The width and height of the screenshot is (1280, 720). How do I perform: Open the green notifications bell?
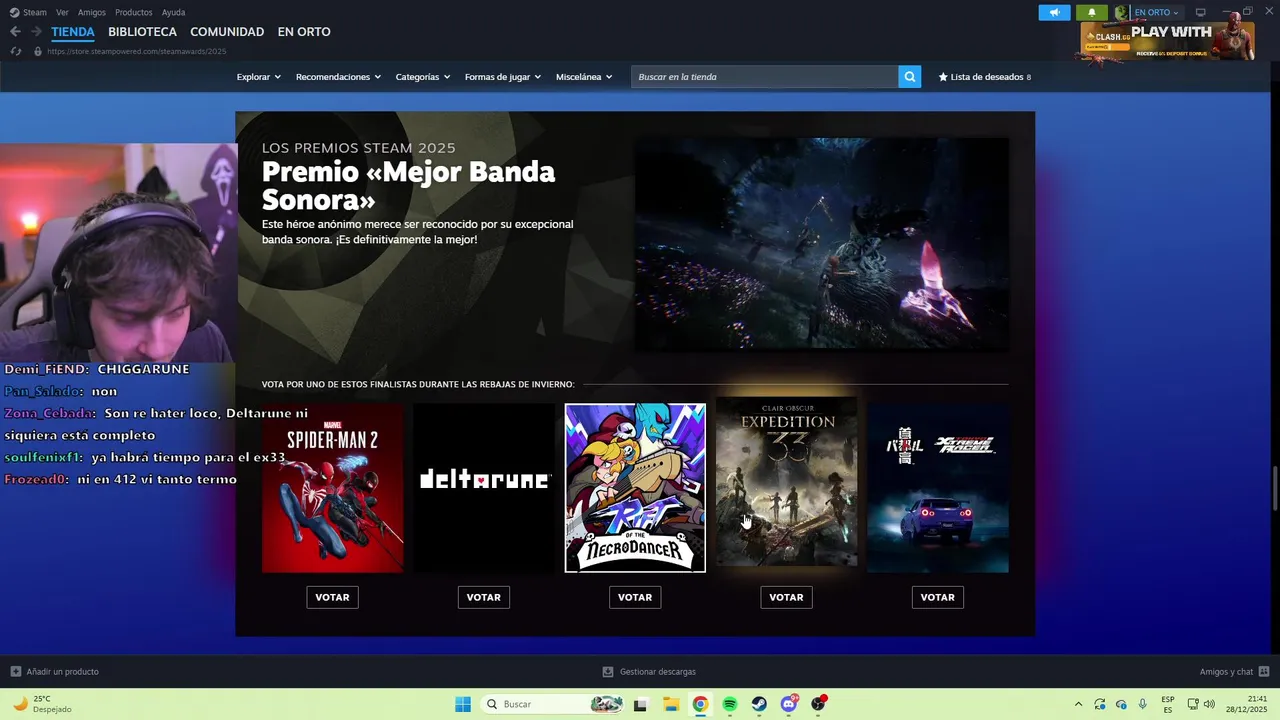[1091, 12]
